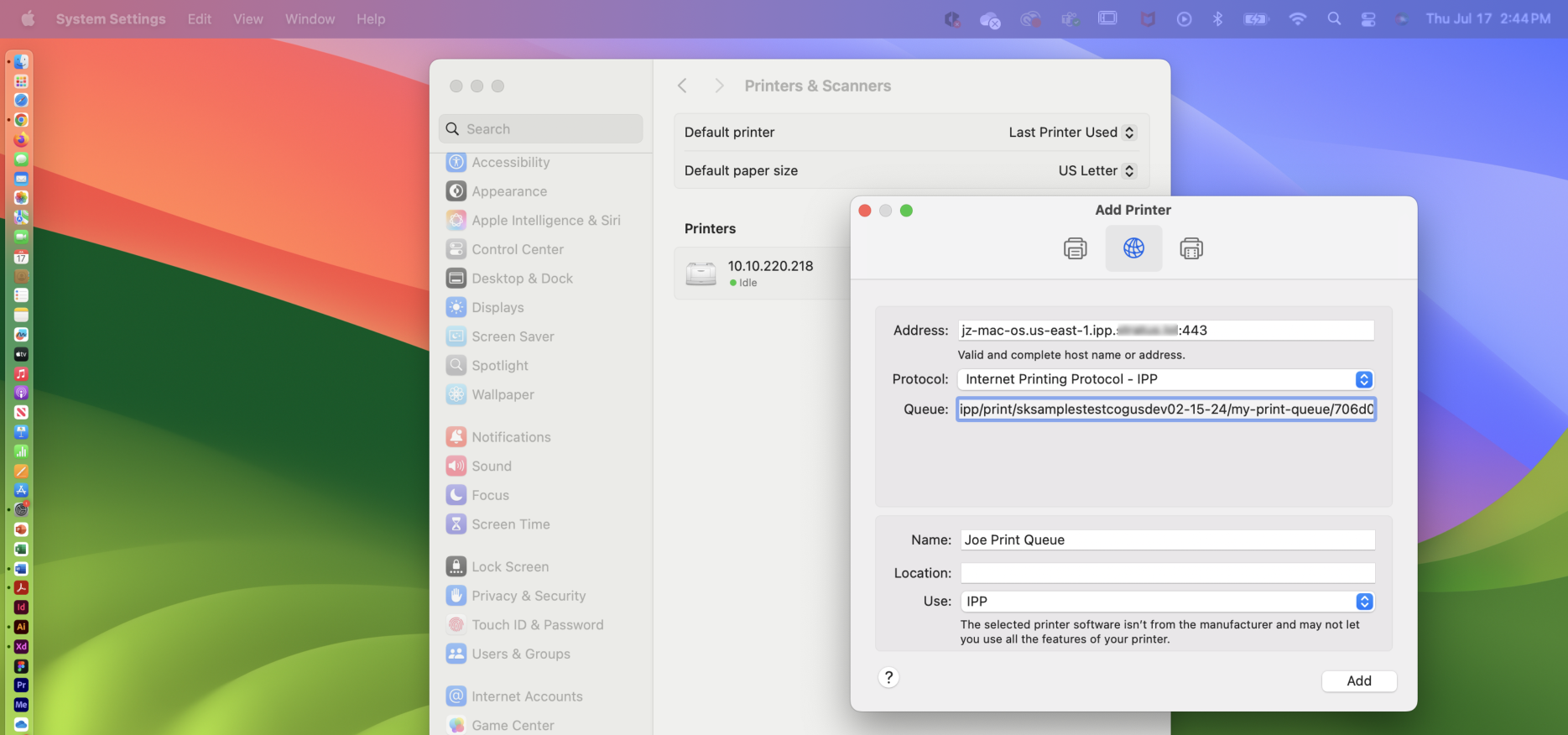The image size is (1568, 735).
Task: Click the Search field in System Settings
Action: [x=541, y=129]
